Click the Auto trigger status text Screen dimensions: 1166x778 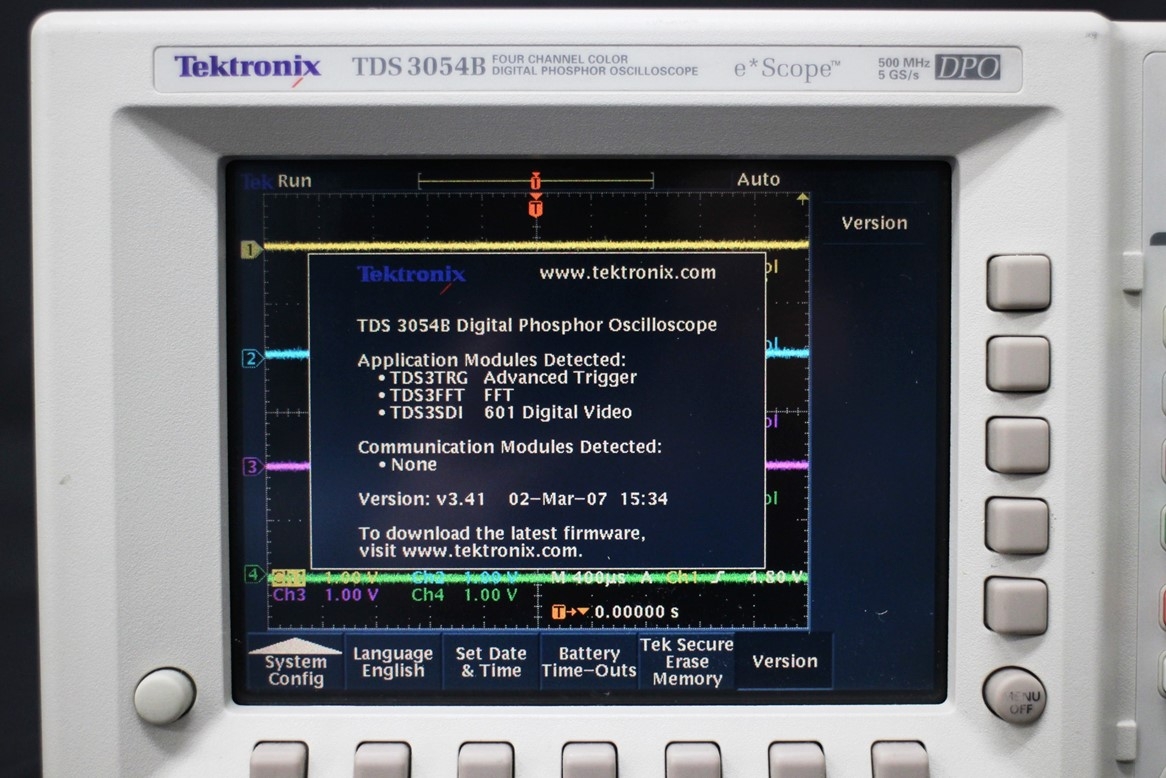coord(758,179)
